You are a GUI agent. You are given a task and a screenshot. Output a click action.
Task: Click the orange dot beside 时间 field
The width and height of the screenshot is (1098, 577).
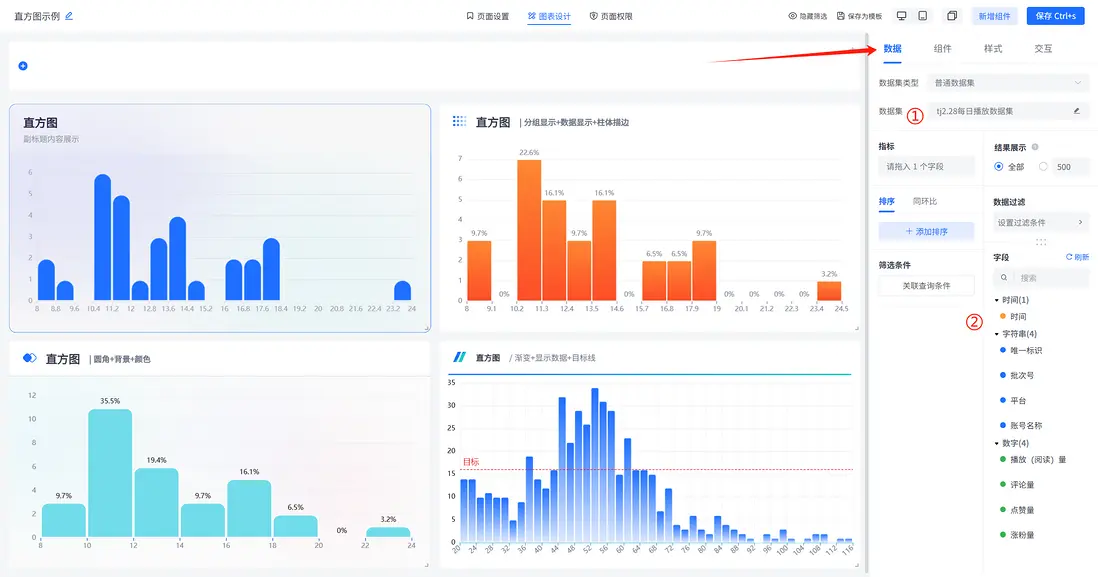click(x=1003, y=317)
